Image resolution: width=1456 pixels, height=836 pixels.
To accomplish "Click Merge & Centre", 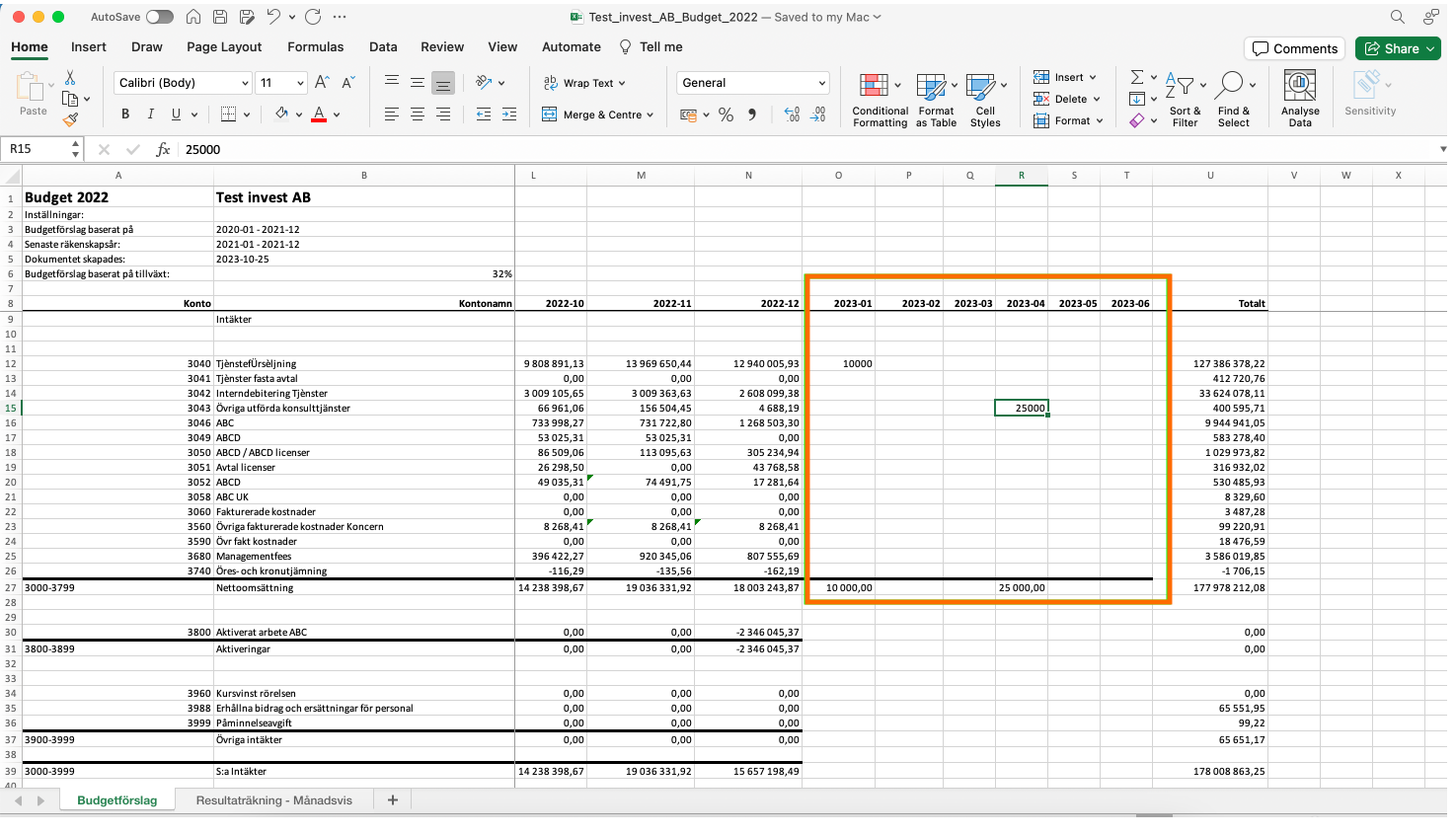I will tap(598, 114).
